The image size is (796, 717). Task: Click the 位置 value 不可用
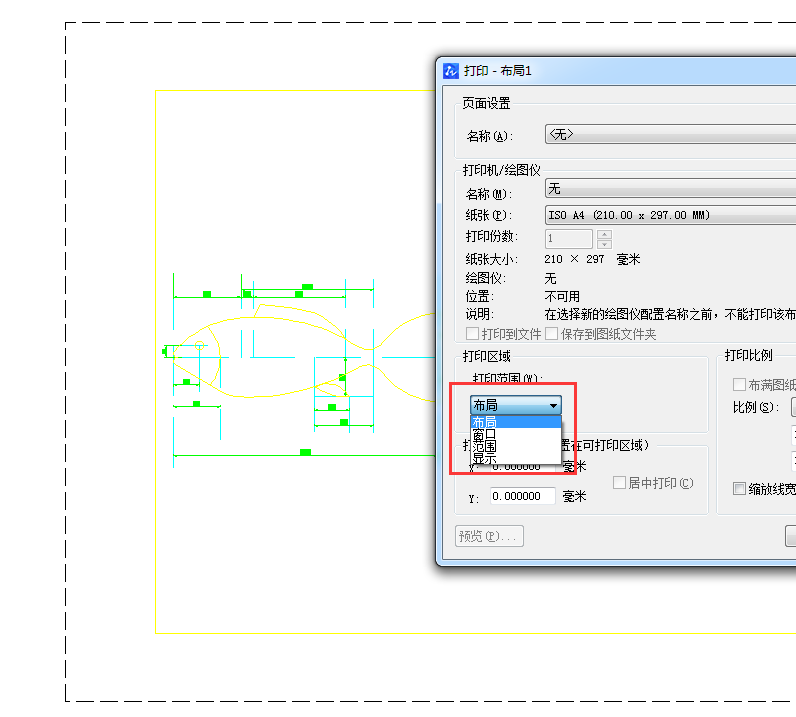(562, 296)
